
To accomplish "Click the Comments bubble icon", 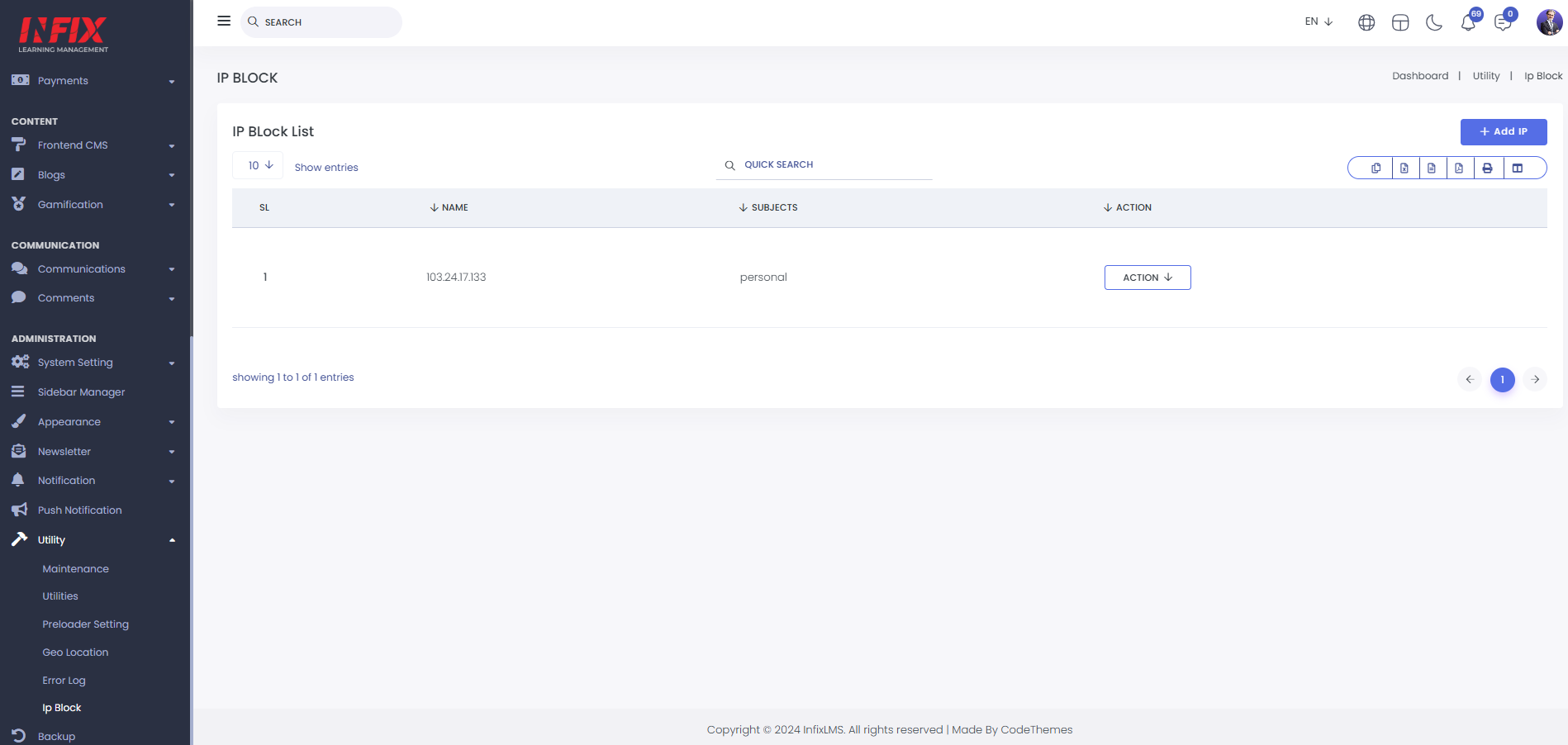I will tap(19, 297).
